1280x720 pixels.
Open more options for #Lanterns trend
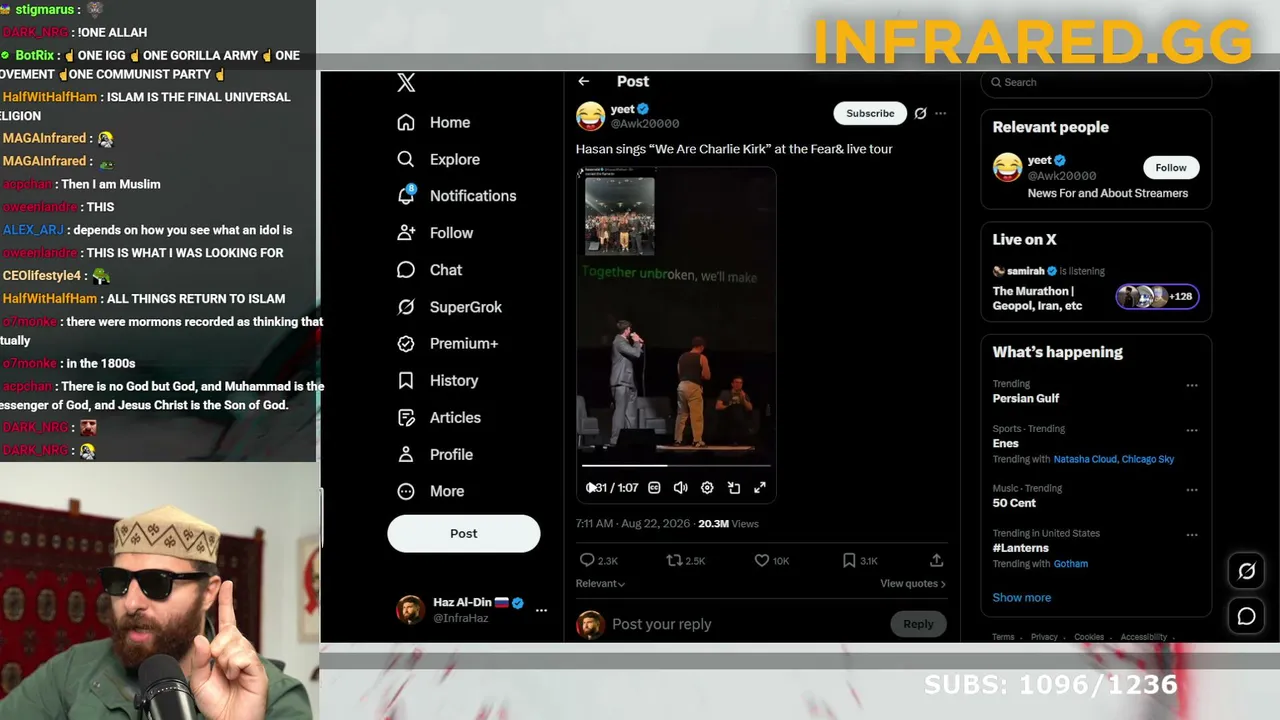1191,535
